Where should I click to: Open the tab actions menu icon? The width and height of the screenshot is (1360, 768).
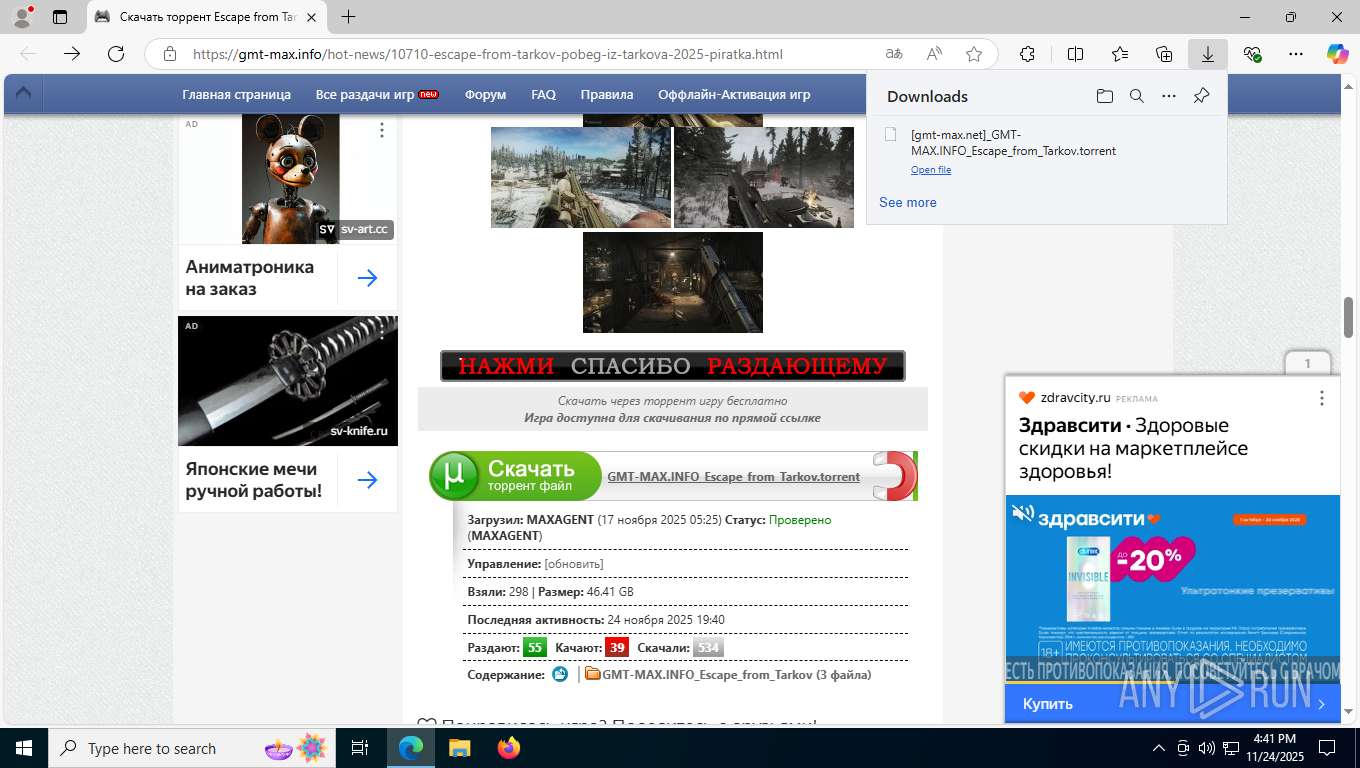[x=60, y=17]
